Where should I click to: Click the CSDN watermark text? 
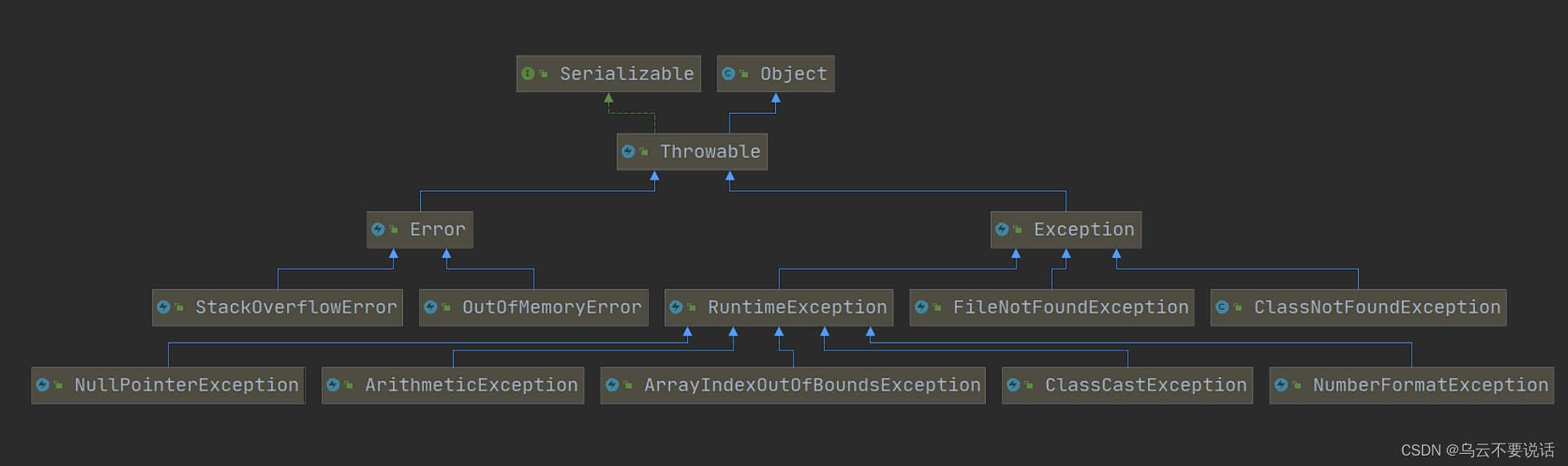point(1477,450)
